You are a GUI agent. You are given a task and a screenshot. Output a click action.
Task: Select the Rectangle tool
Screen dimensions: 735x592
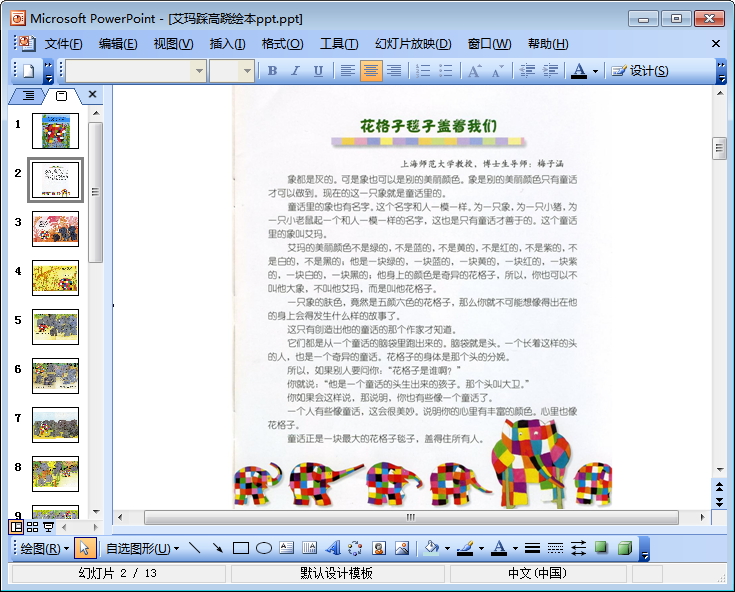(x=240, y=547)
